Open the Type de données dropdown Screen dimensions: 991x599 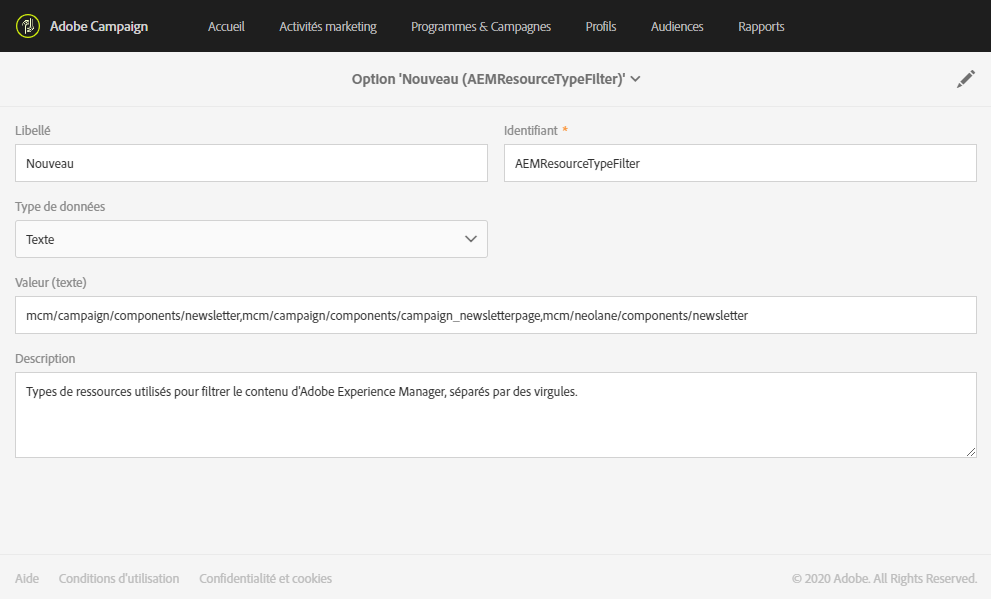tap(251, 239)
